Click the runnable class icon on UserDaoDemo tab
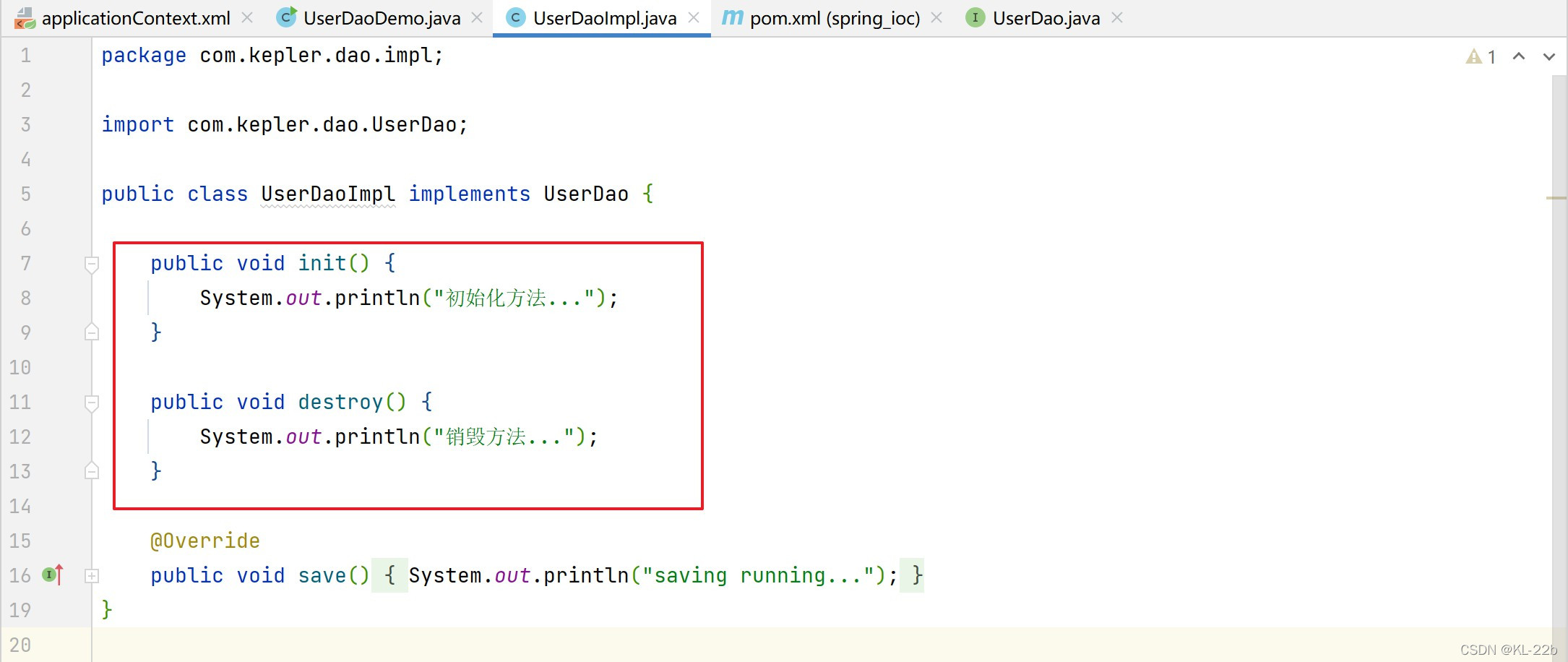 [287, 17]
